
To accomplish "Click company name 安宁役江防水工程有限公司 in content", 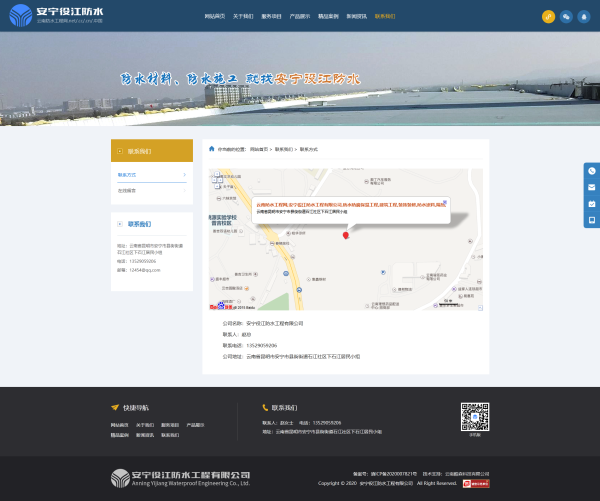I will click(275, 323).
